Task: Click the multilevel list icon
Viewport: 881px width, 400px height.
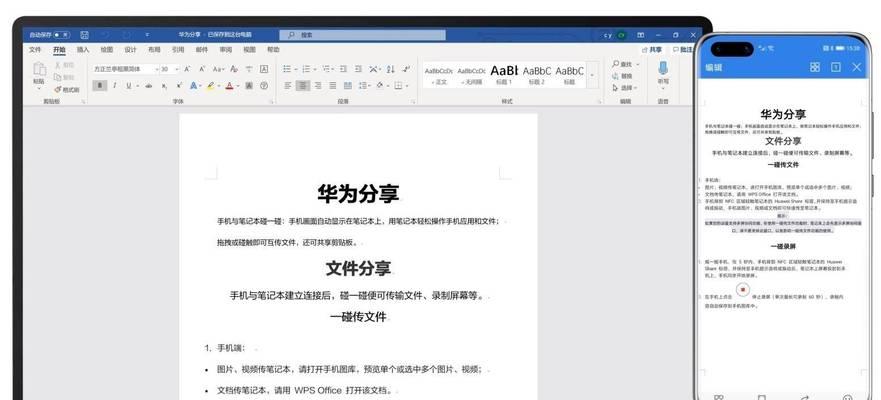Action: click(x=325, y=69)
